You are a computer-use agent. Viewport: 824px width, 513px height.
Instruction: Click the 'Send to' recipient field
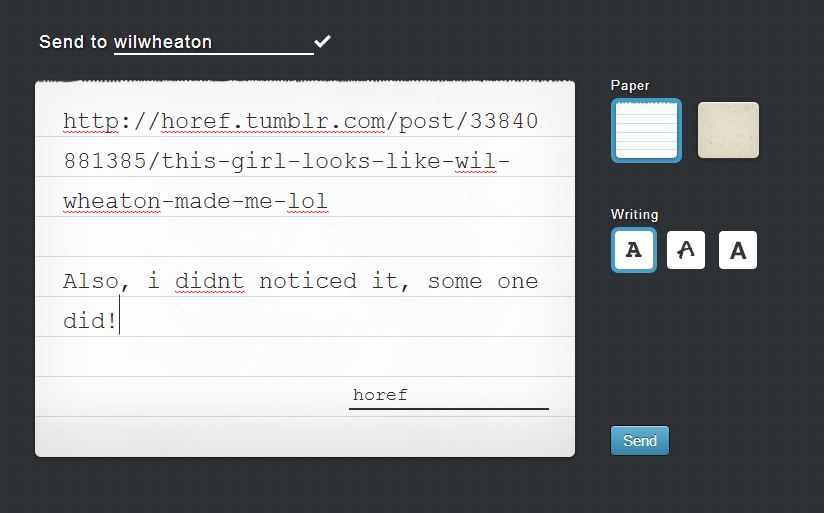(212, 43)
